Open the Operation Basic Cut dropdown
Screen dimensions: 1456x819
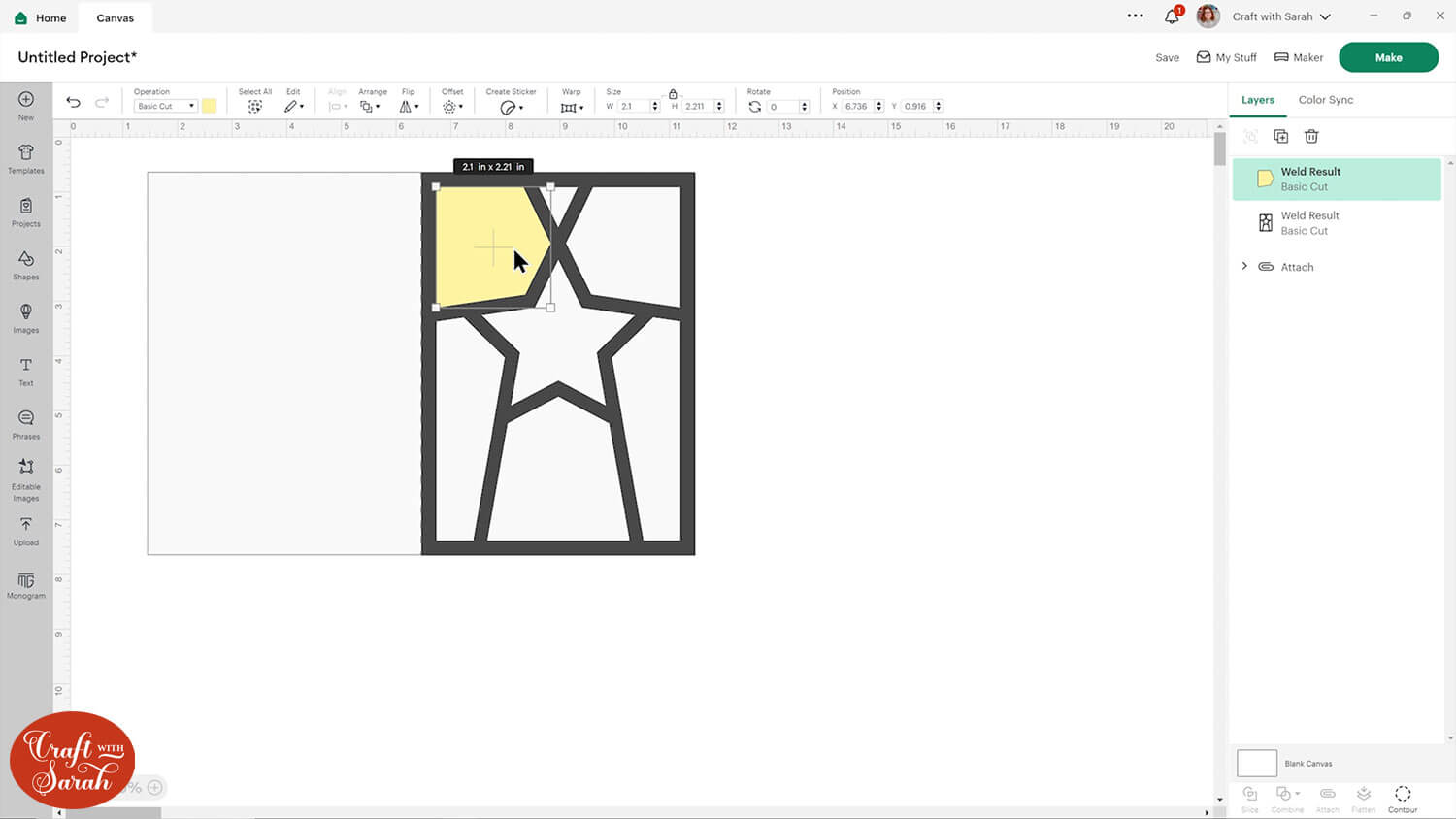tap(165, 107)
